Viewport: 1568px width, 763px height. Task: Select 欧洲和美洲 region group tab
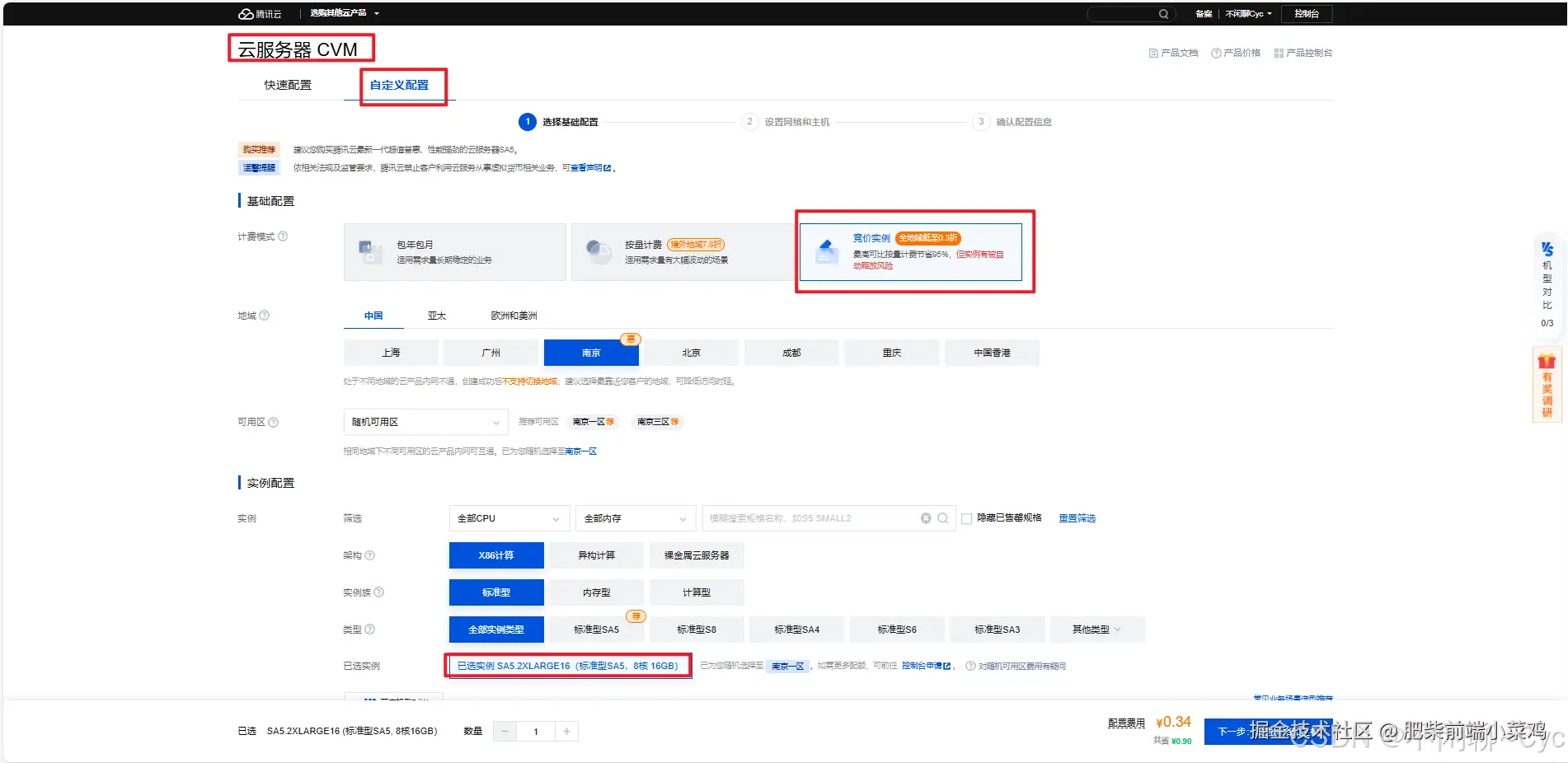pyautogui.click(x=514, y=316)
